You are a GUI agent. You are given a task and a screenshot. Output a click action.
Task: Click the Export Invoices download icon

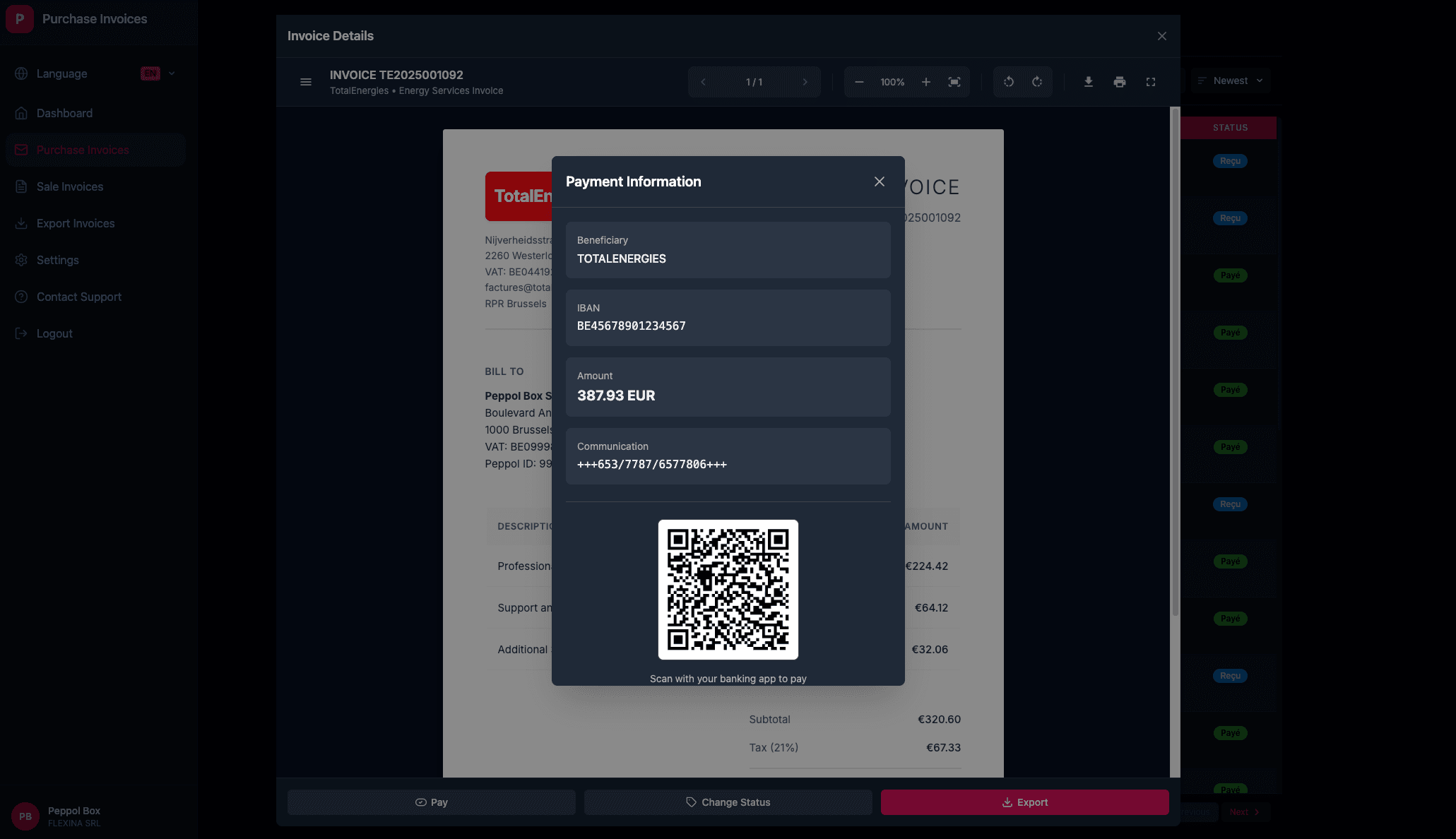[21, 223]
